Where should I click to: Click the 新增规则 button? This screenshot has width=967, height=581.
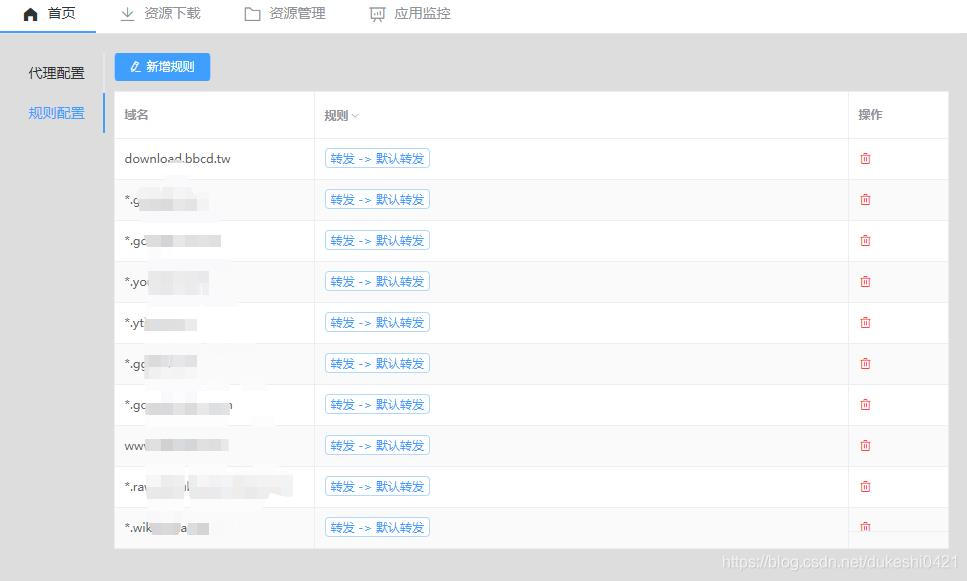point(162,67)
